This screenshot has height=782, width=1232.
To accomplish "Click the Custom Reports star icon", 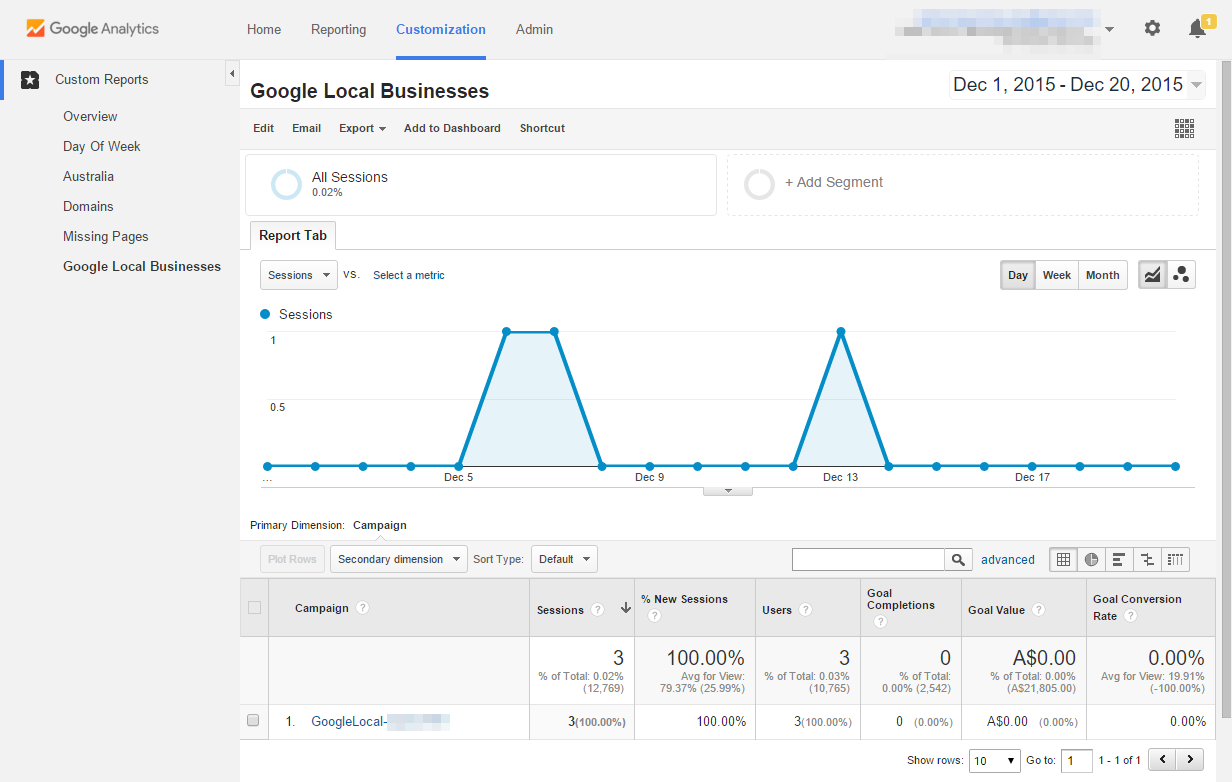I will [30, 80].
